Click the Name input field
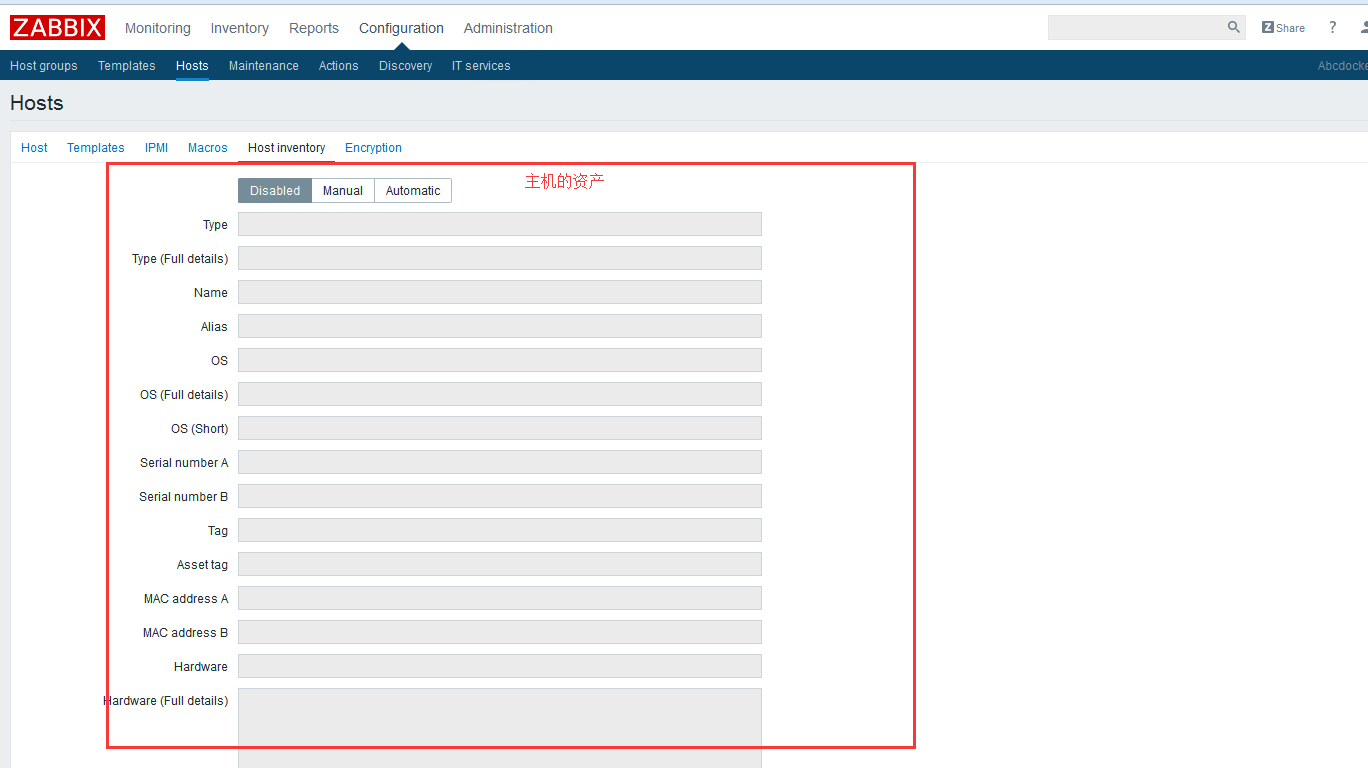 (500, 292)
